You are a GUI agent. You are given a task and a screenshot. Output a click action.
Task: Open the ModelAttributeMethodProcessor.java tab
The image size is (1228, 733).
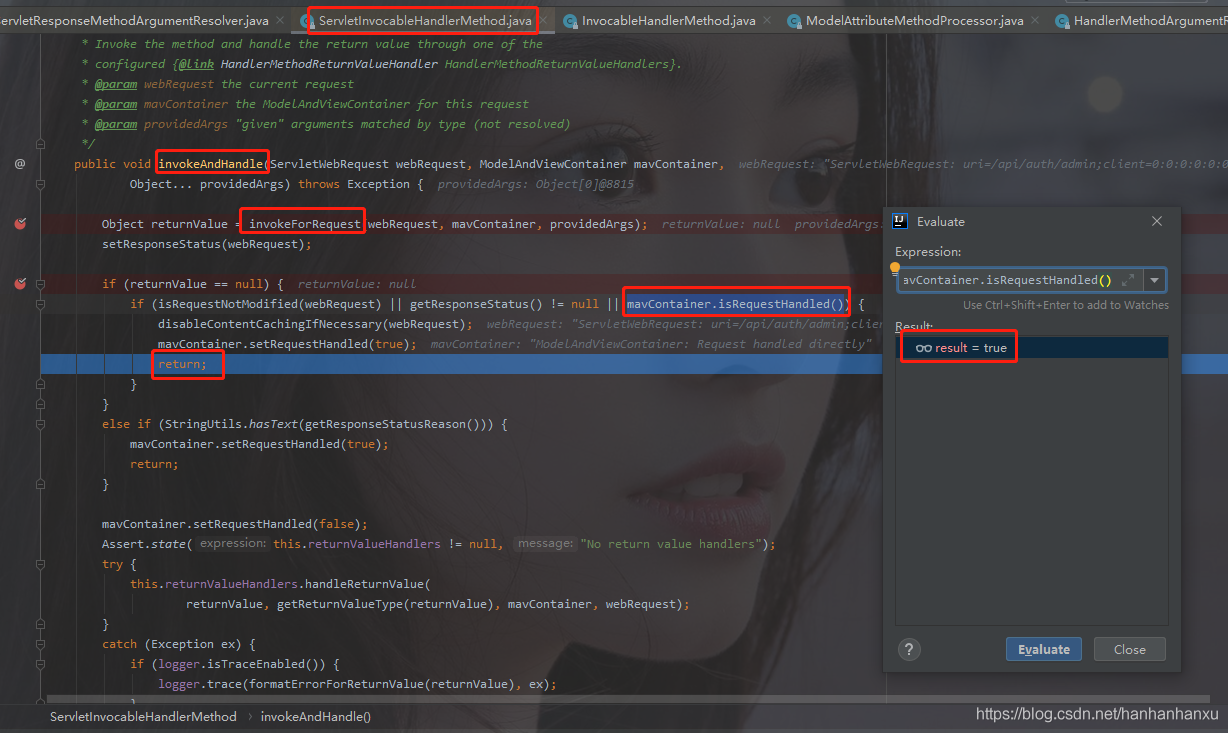(914, 21)
